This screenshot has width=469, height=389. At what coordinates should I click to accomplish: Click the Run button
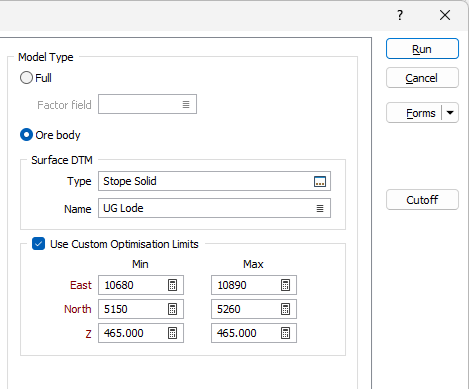click(x=422, y=49)
